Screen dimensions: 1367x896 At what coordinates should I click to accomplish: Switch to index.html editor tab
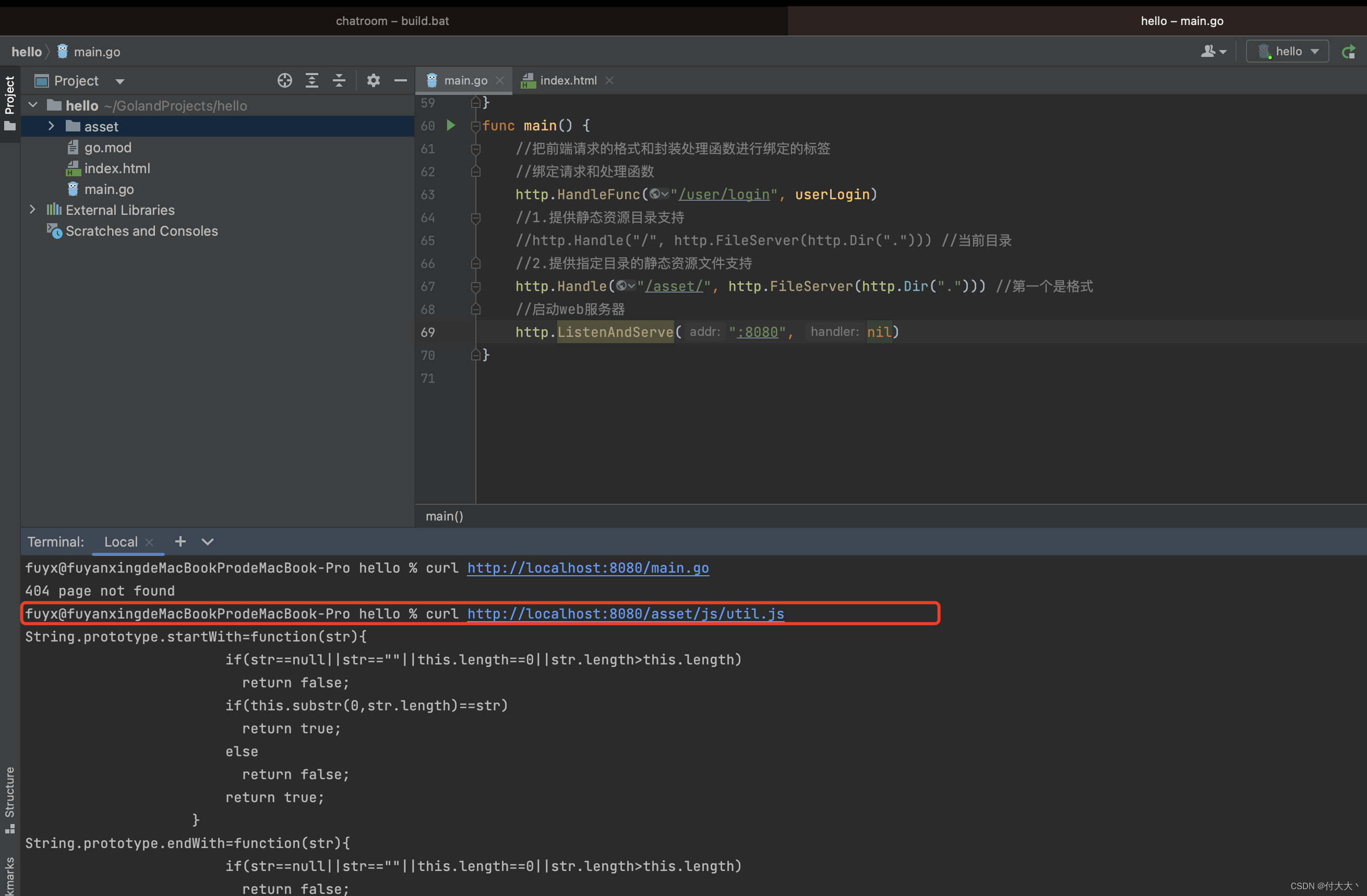tap(568, 80)
